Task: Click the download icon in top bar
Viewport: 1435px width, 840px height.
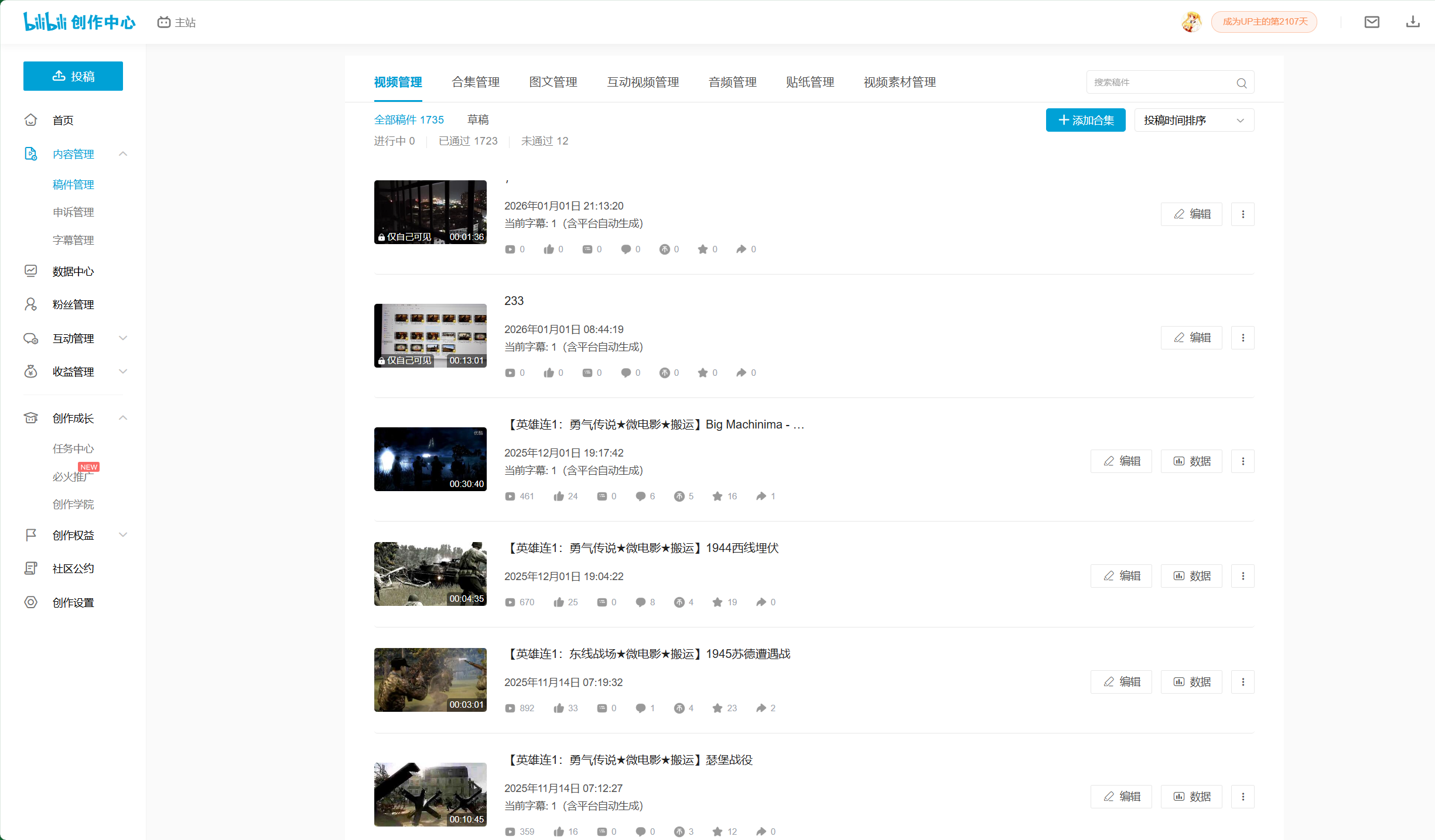Action: [x=1413, y=22]
